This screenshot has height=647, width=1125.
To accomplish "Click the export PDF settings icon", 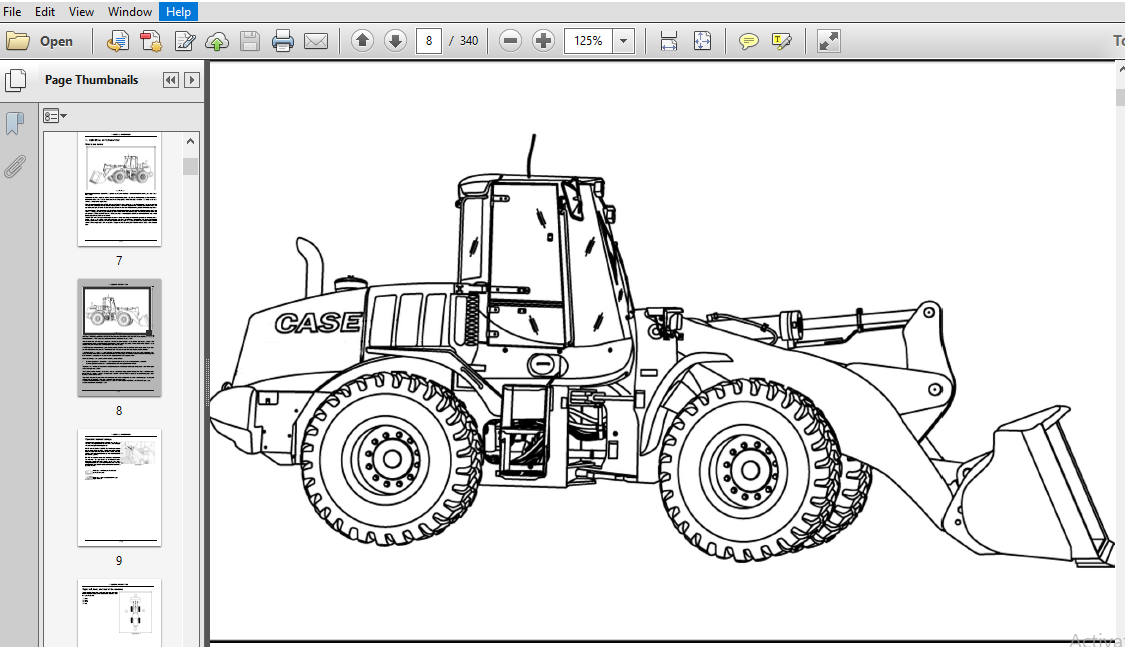I will [x=151, y=41].
